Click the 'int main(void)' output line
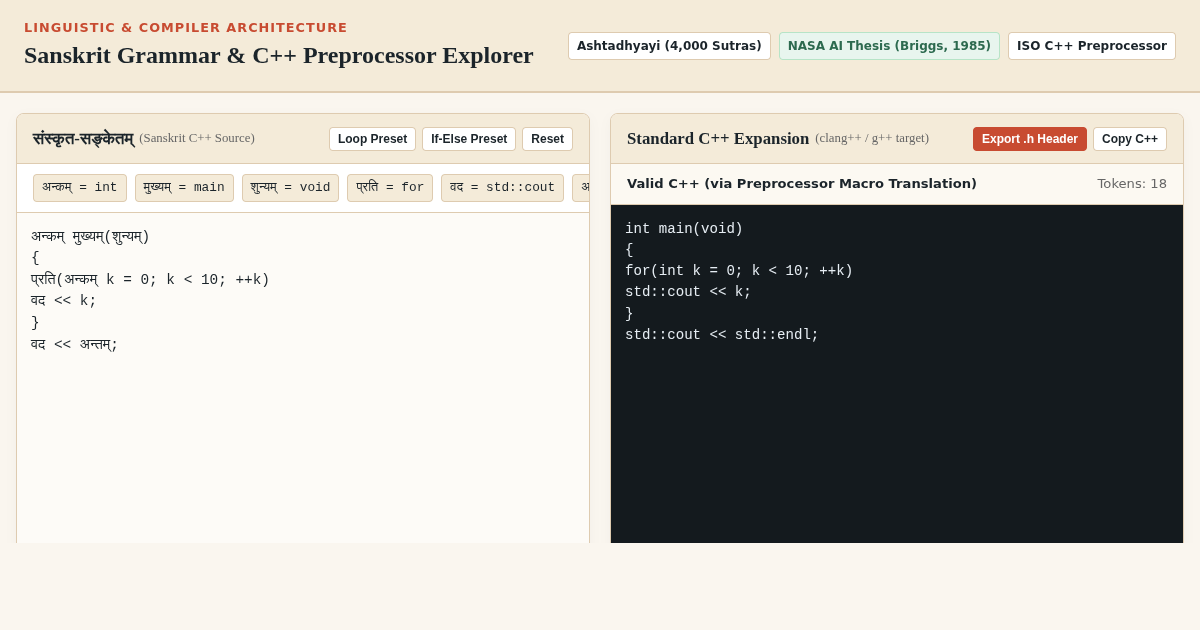The width and height of the screenshot is (1200, 630). (x=684, y=229)
